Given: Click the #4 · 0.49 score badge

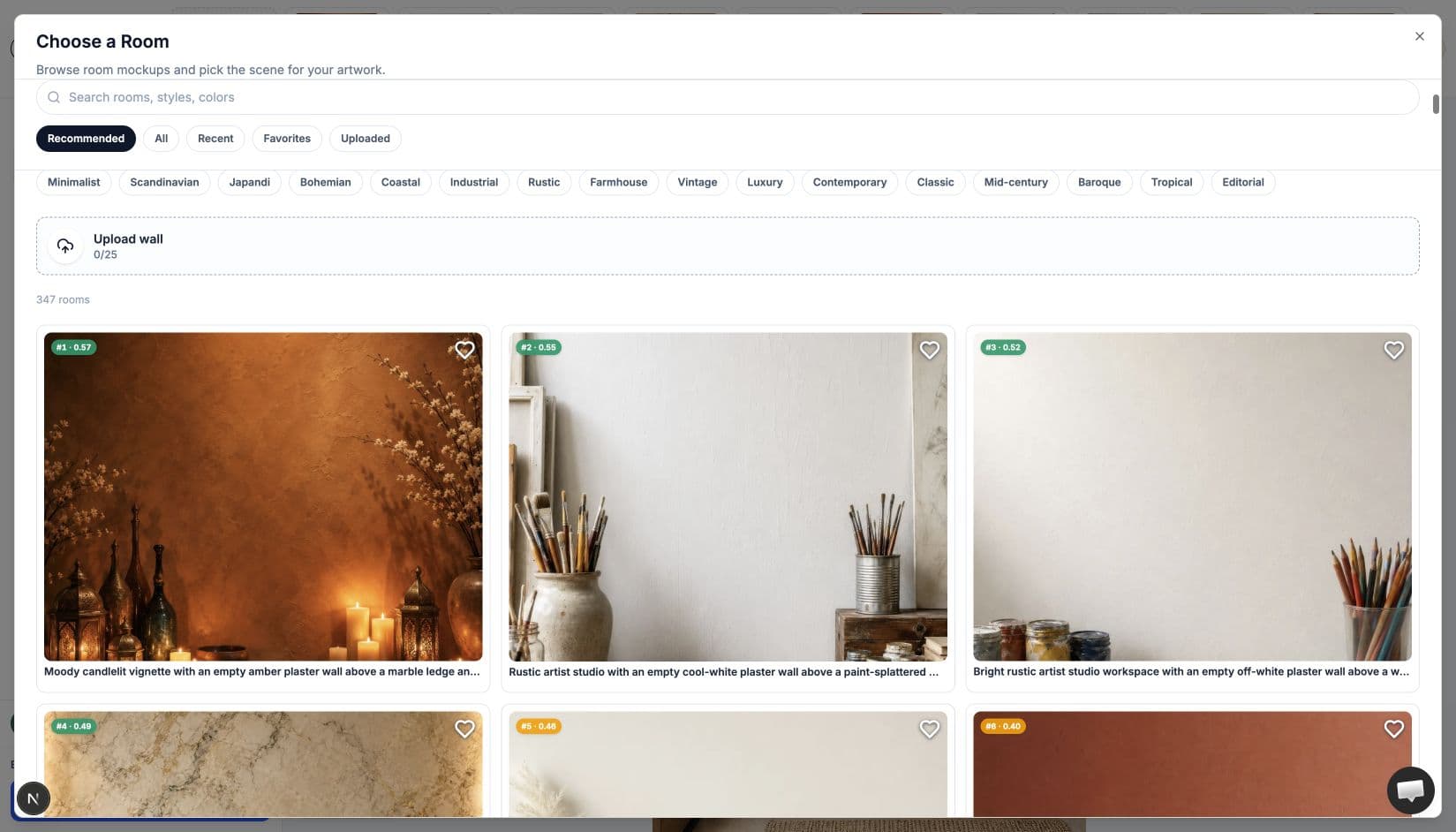Looking at the screenshot, I should pyautogui.click(x=74, y=726).
